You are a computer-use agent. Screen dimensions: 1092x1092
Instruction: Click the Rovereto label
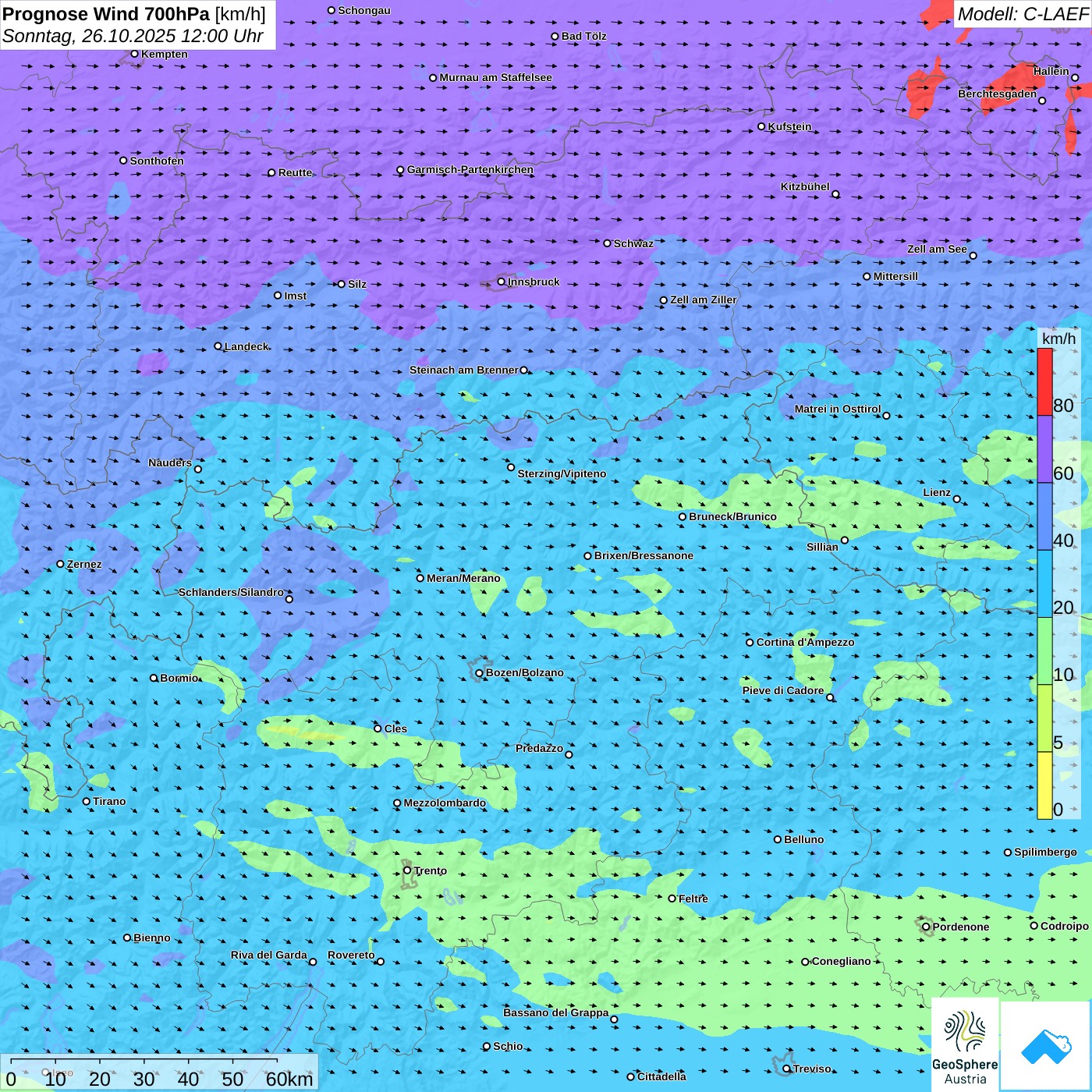click(x=351, y=955)
